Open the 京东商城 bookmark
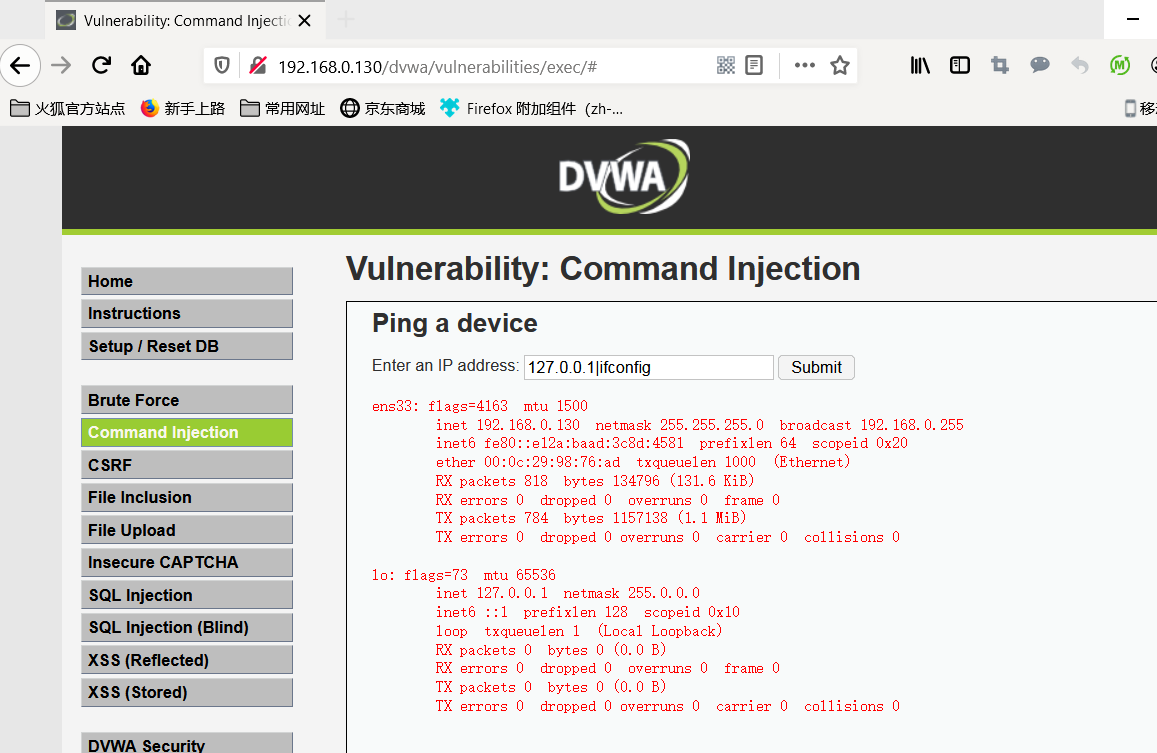Viewport: 1157px width, 753px height. pyautogui.click(x=382, y=109)
